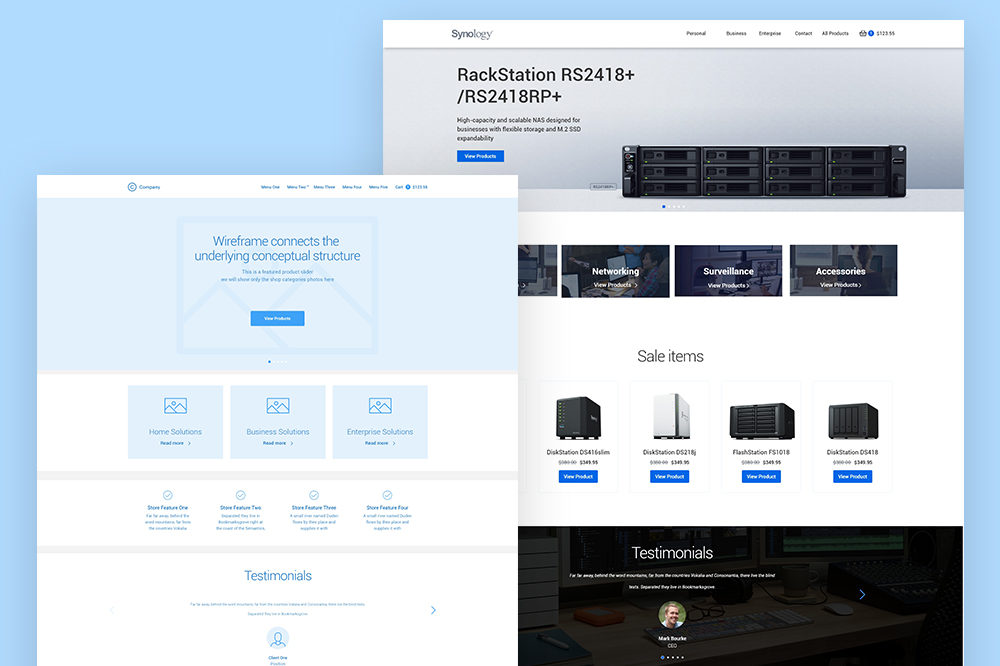Click the checkmark icon above Store Feature Four
Screen dimensions: 1000x666
click(387, 495)
